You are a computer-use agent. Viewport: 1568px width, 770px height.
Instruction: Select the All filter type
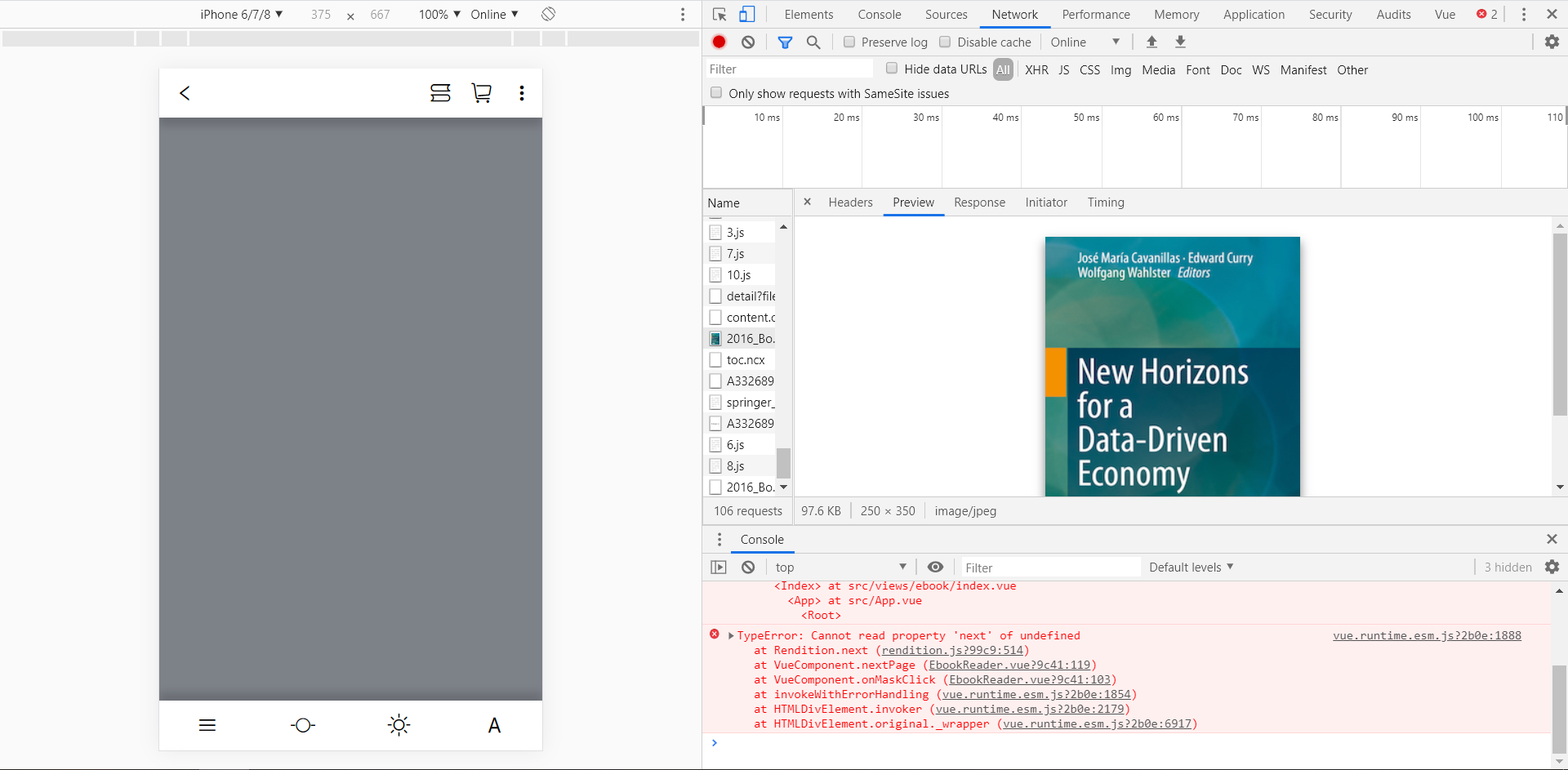[1003, 69]
